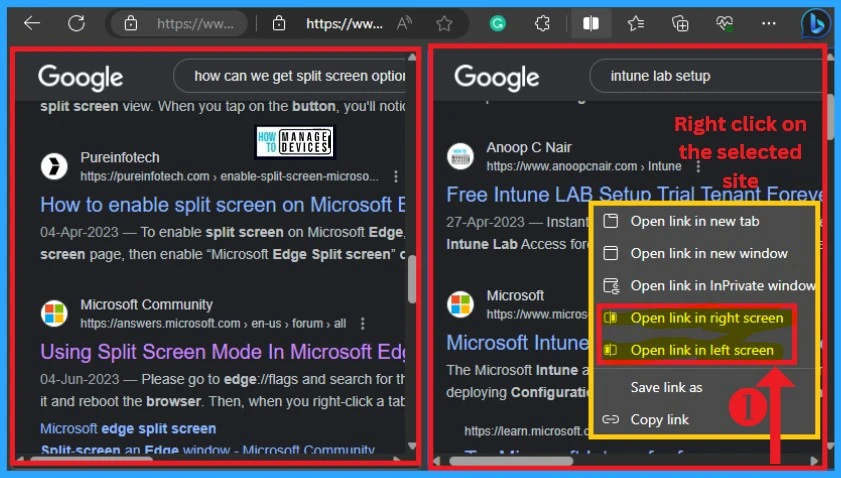Viewport: 841px width, 478px height.
Task: Click the 'https://learn.microsoft' URL text
Action: click(x=526, y=431)
